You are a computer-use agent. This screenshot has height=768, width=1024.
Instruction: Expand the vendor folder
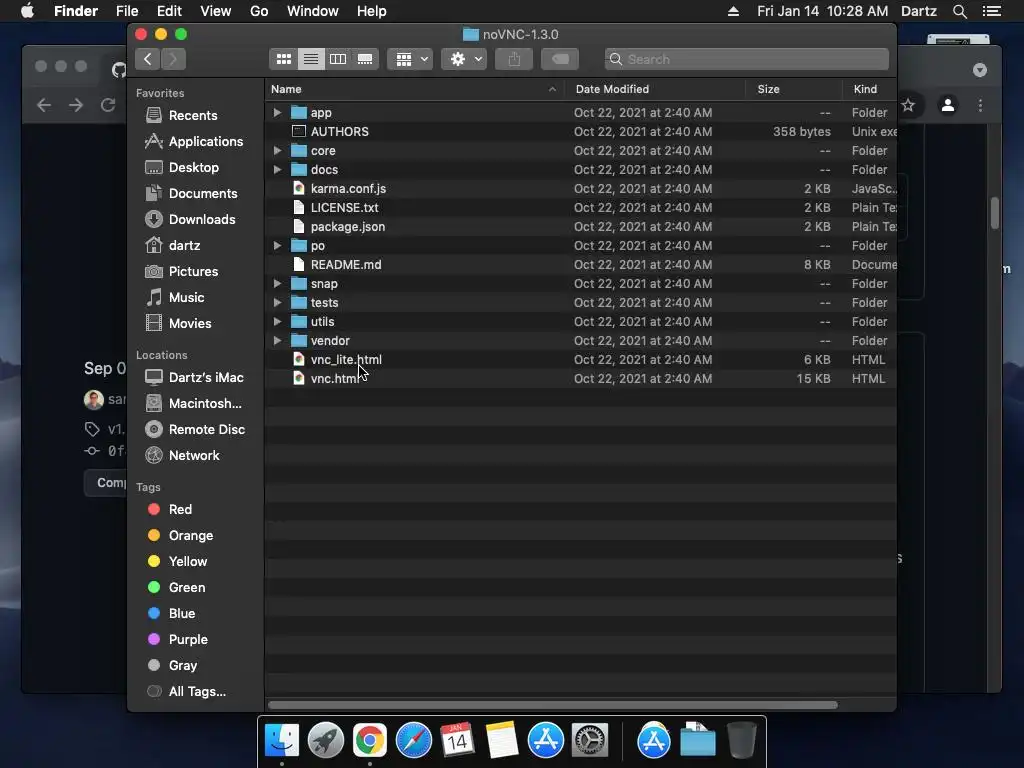[x=278, y=340]
